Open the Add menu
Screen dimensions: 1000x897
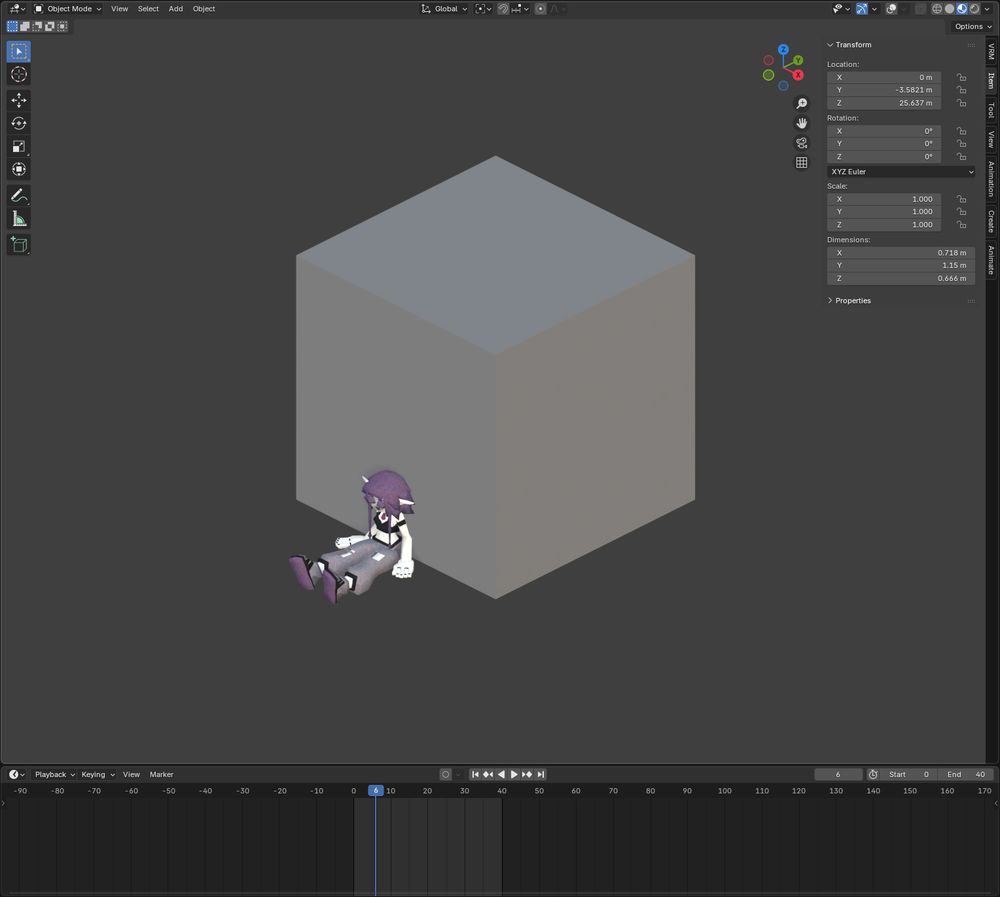pyautogui.click(x=175, y=9)
